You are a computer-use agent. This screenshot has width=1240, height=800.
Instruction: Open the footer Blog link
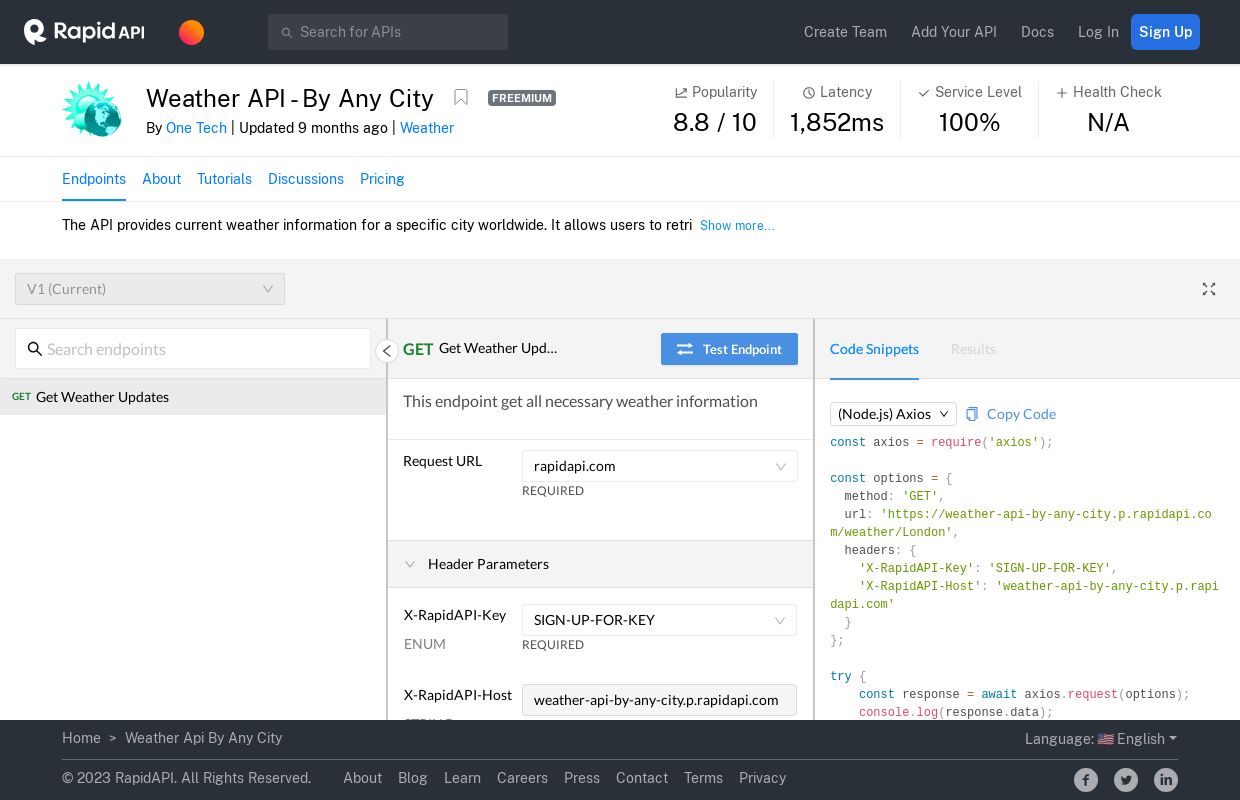(413, 778)
